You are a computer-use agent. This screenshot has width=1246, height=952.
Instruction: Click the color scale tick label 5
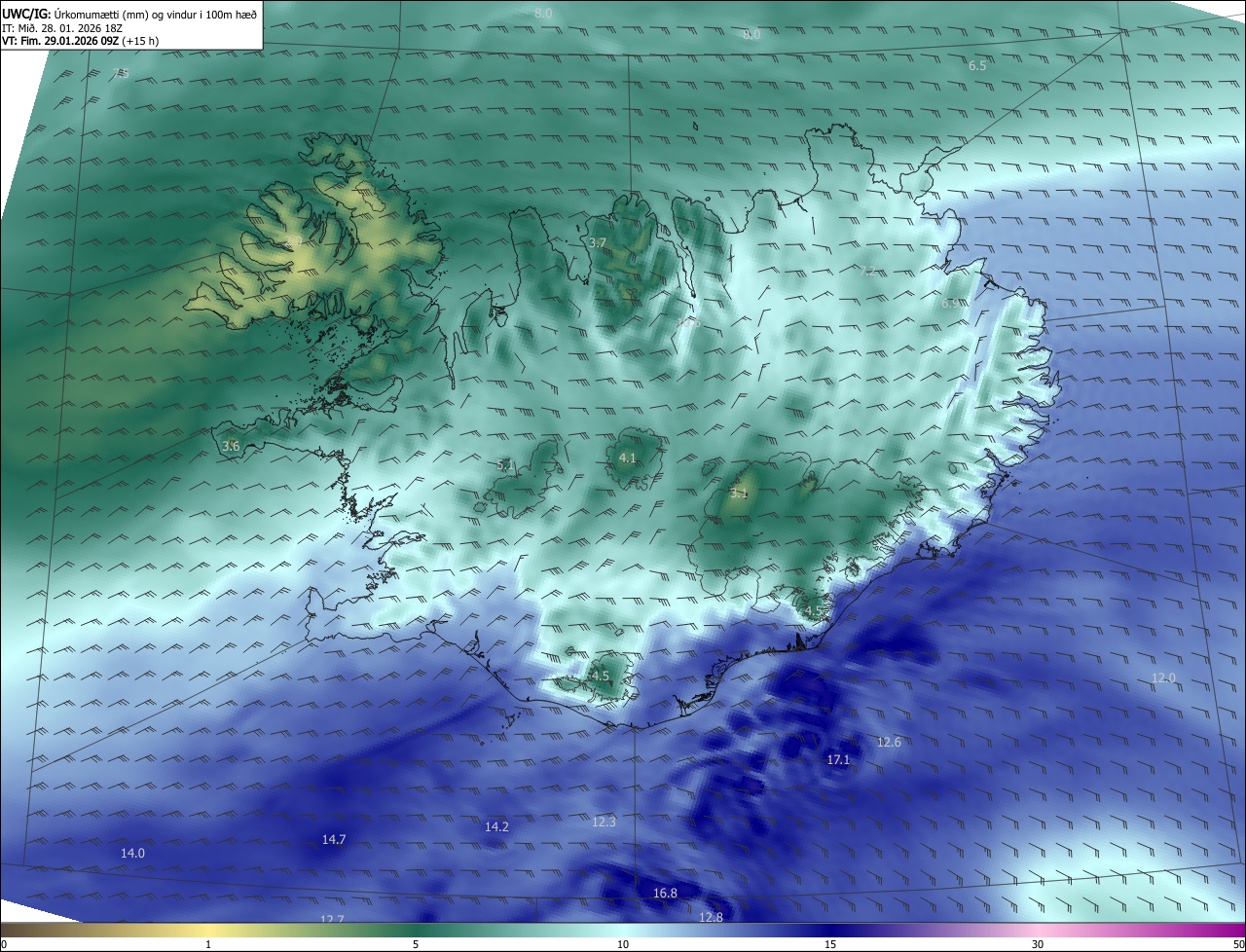416,944
